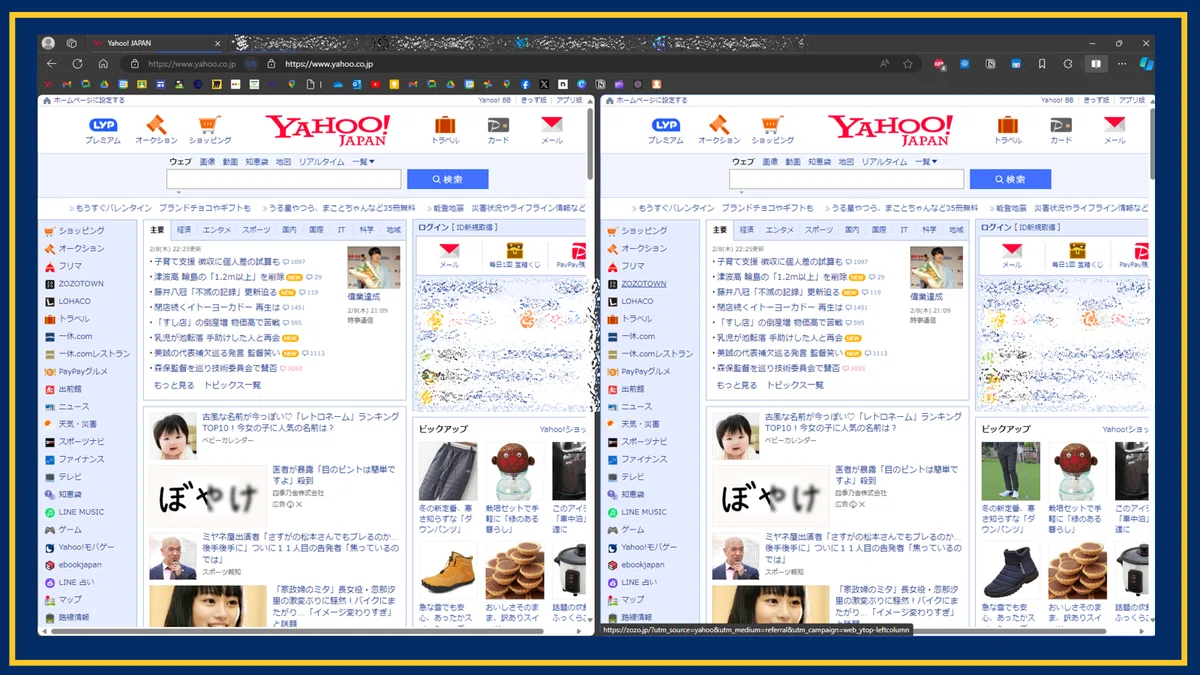Screen dimensions: 1200x675
Task: Open ZOZOTOWN in right pane sidebar
Action: 643,284
